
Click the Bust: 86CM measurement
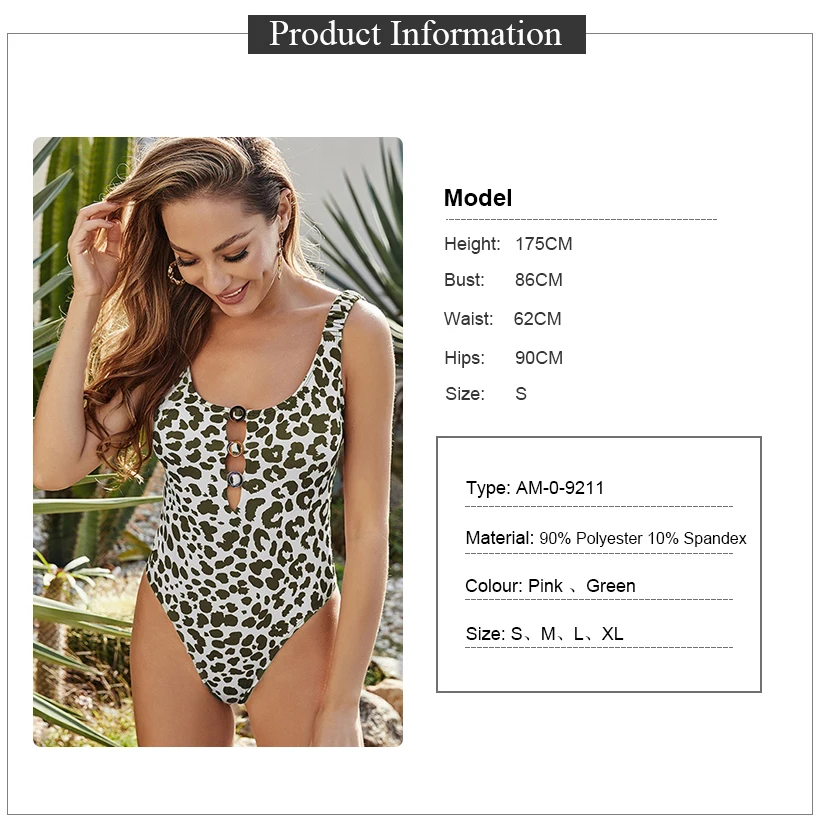(x=503, y=280)
